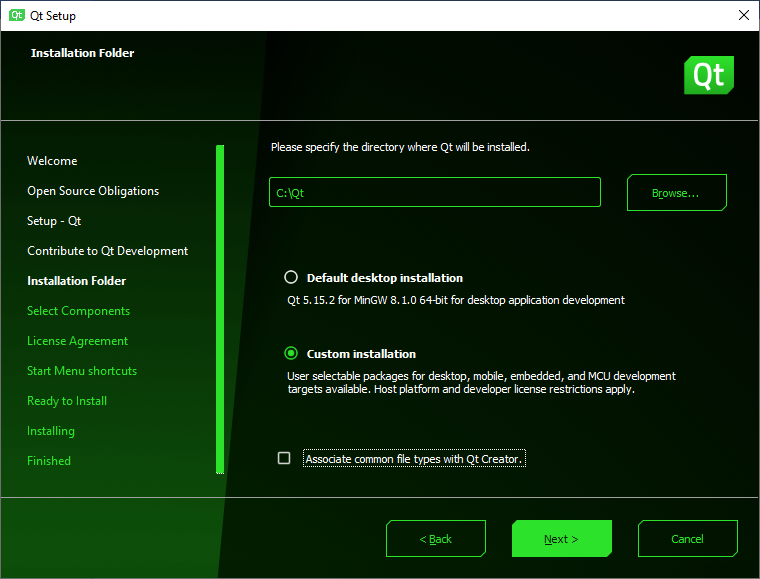
Task: Click the Setup - Qt step
Action: (x=54, y=221)
